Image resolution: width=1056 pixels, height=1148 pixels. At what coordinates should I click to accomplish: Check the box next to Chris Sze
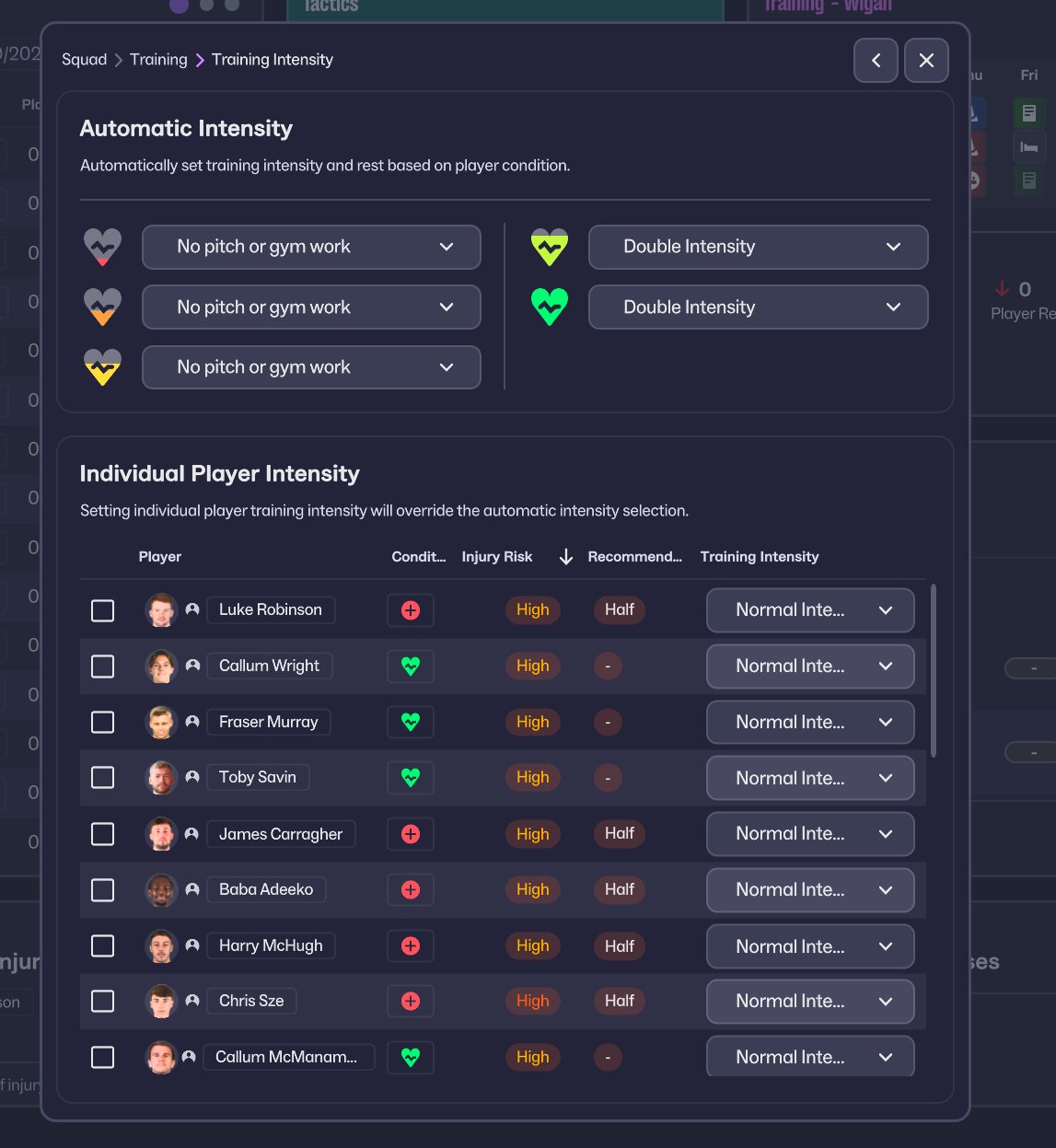point(103,1001)
